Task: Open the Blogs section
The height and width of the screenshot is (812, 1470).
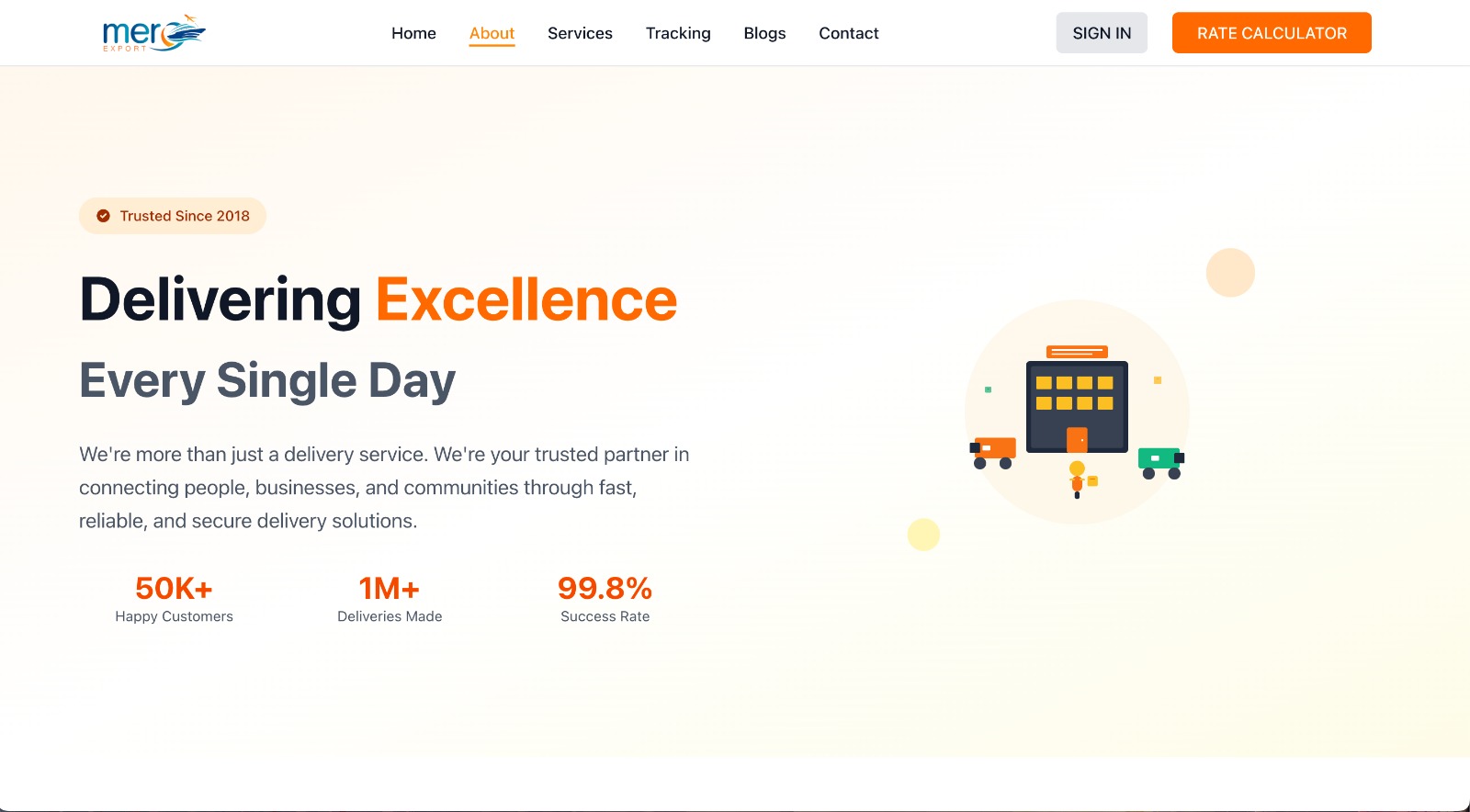Action: tap(764, 33)
